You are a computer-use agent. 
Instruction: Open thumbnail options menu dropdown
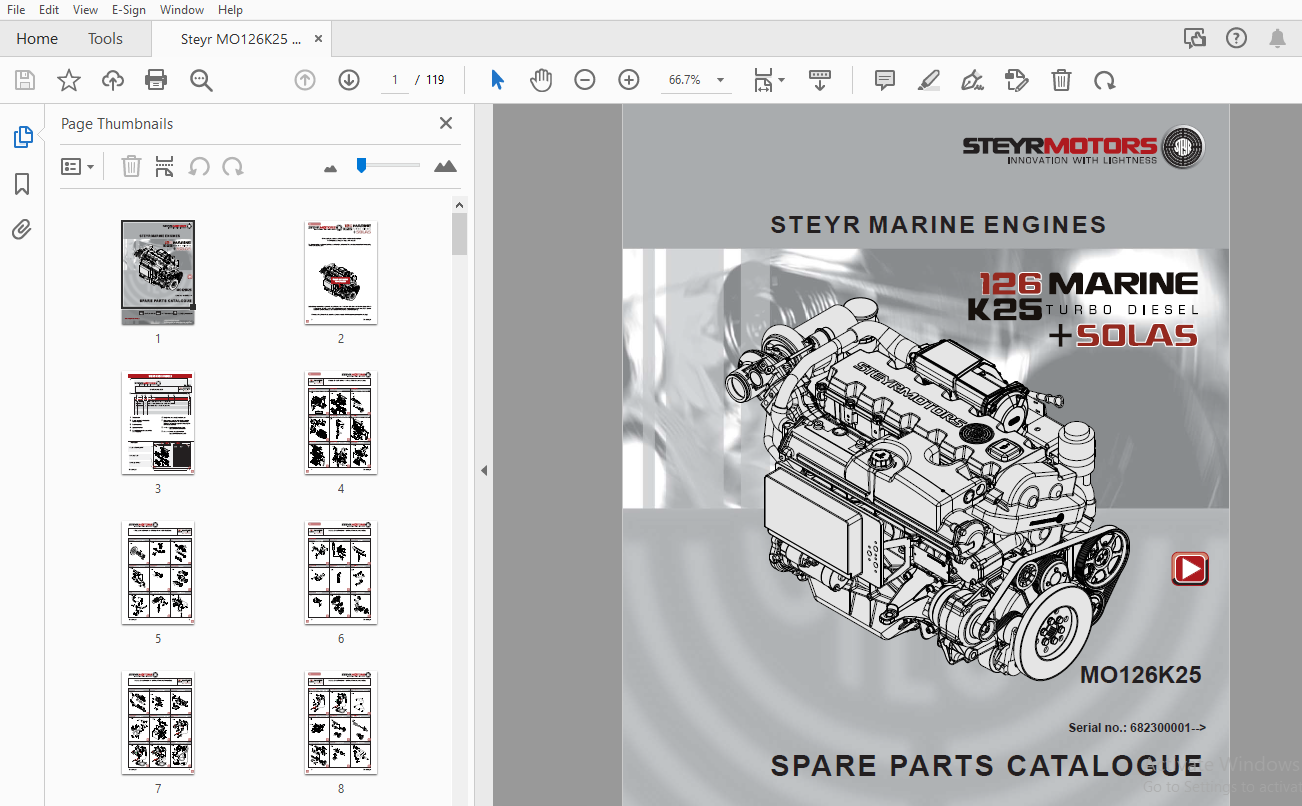(x=78, y=167)
